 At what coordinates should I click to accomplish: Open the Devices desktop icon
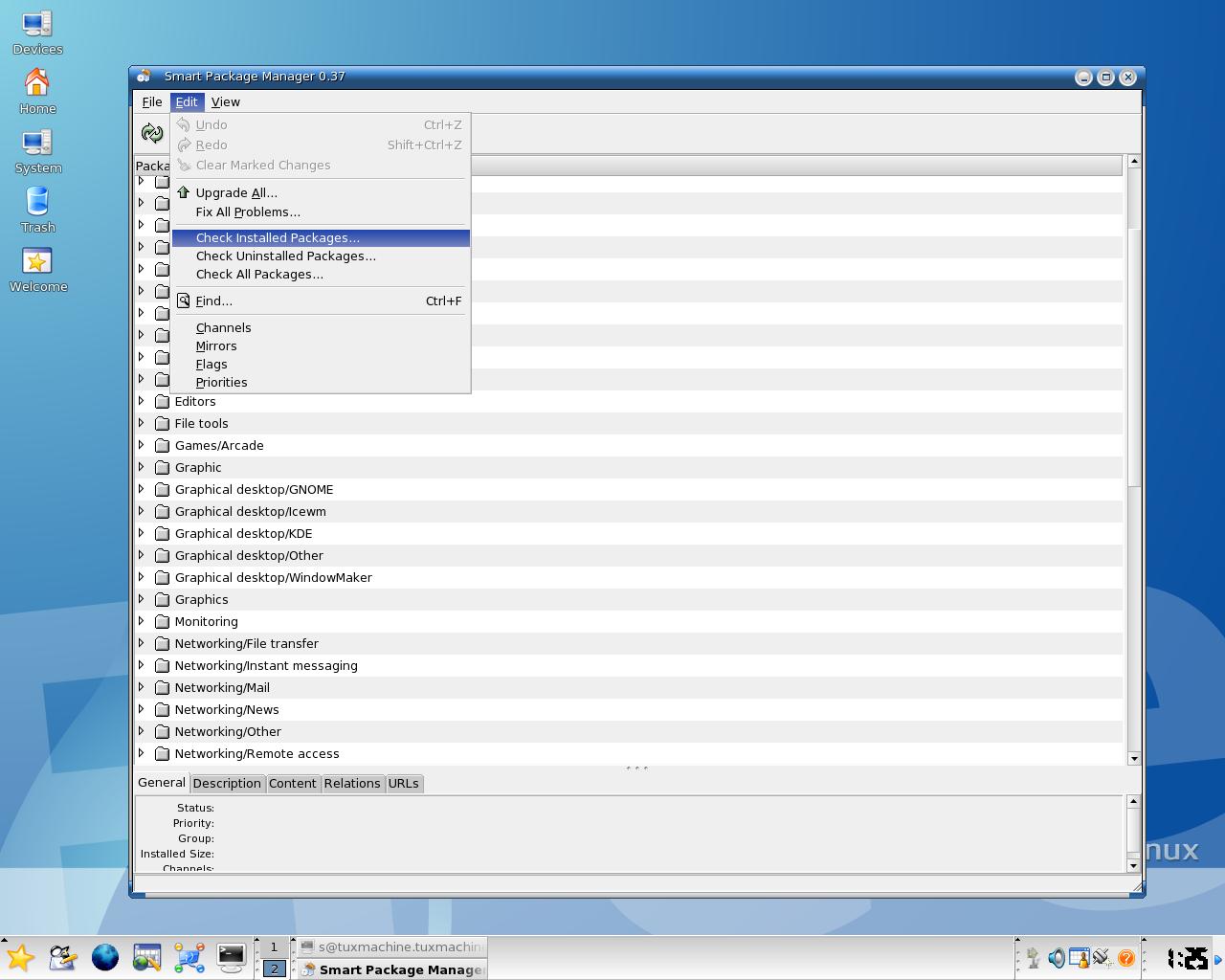37,33
